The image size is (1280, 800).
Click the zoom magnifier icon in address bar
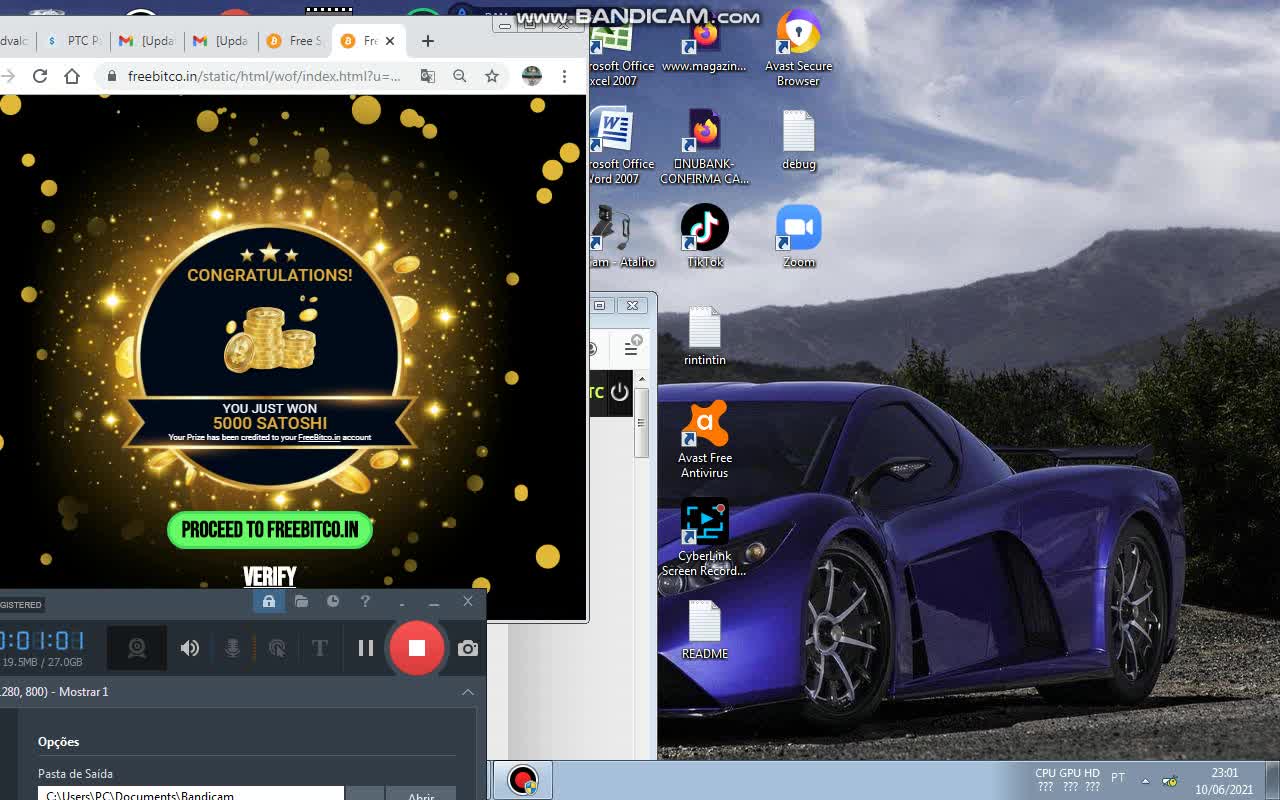[460, 76]
